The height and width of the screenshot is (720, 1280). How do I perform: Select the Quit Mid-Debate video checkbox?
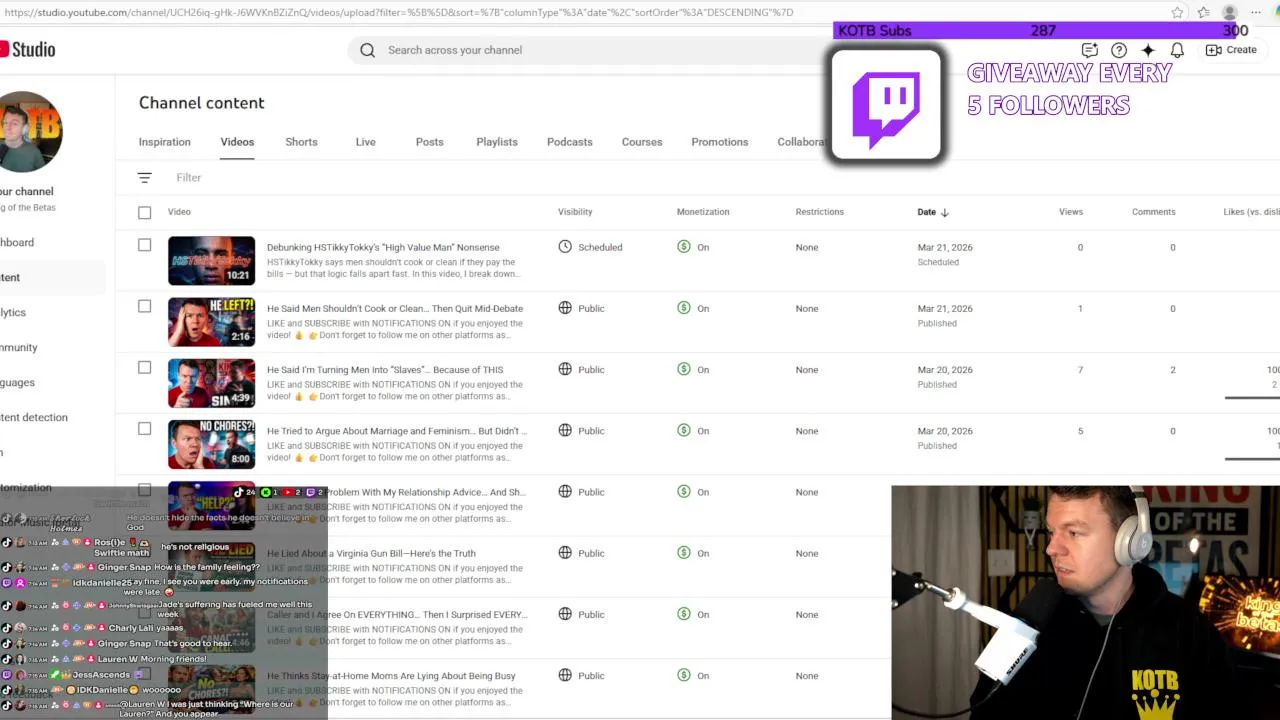pyautogui.click(x=144, y=306)
